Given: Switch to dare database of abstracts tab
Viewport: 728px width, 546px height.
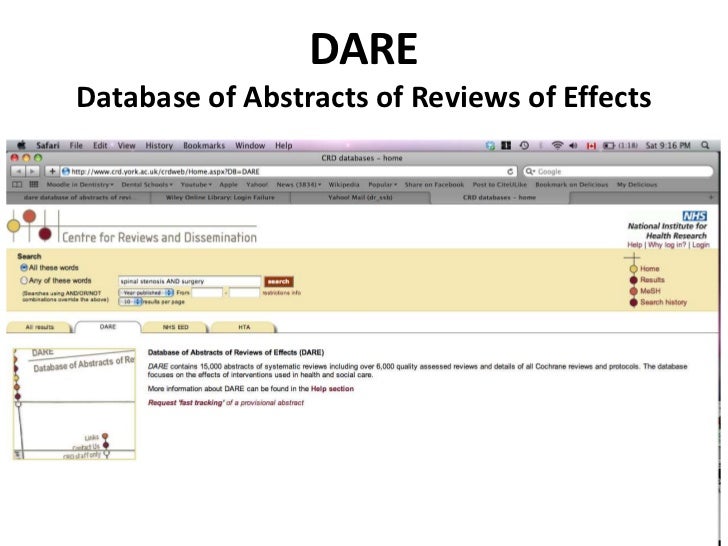Looking at the screenshot, I should pyautogui.click(x=78, y=197).
